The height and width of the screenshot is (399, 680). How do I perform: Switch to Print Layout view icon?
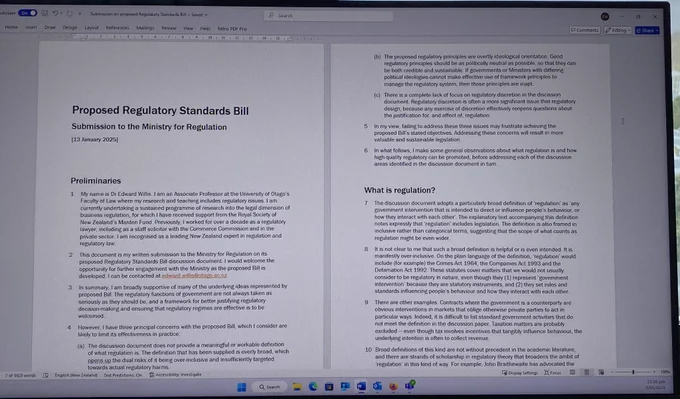pos(587,372)
